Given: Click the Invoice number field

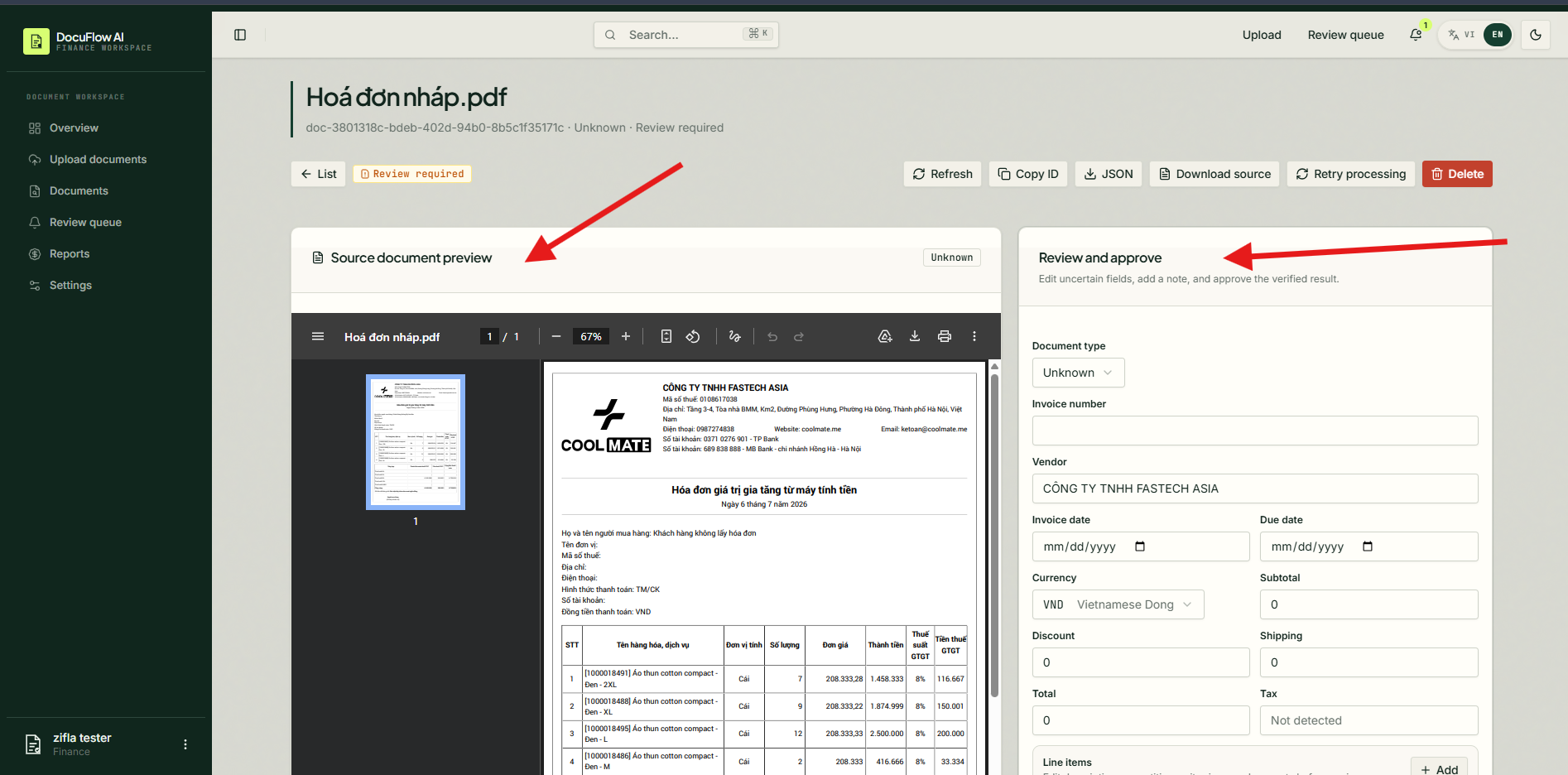Looking at the screenshot, I should point(1255,431).
